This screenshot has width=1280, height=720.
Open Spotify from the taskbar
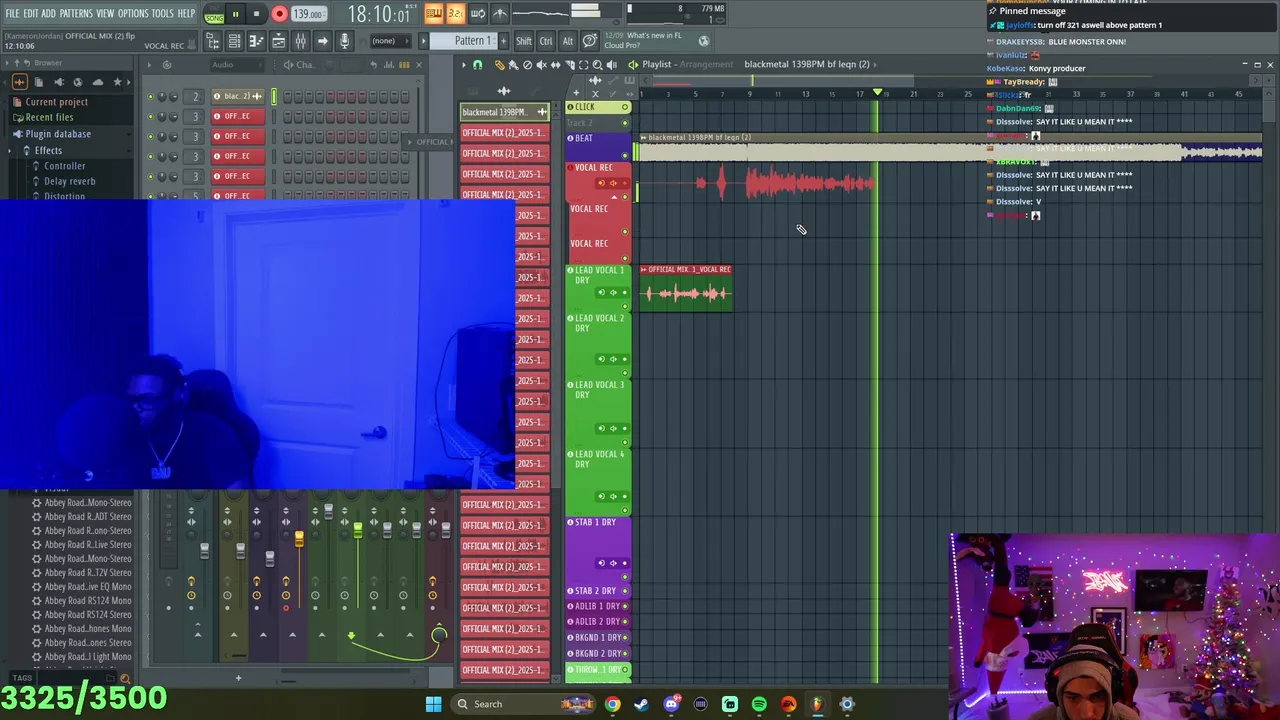coord(759,704)
